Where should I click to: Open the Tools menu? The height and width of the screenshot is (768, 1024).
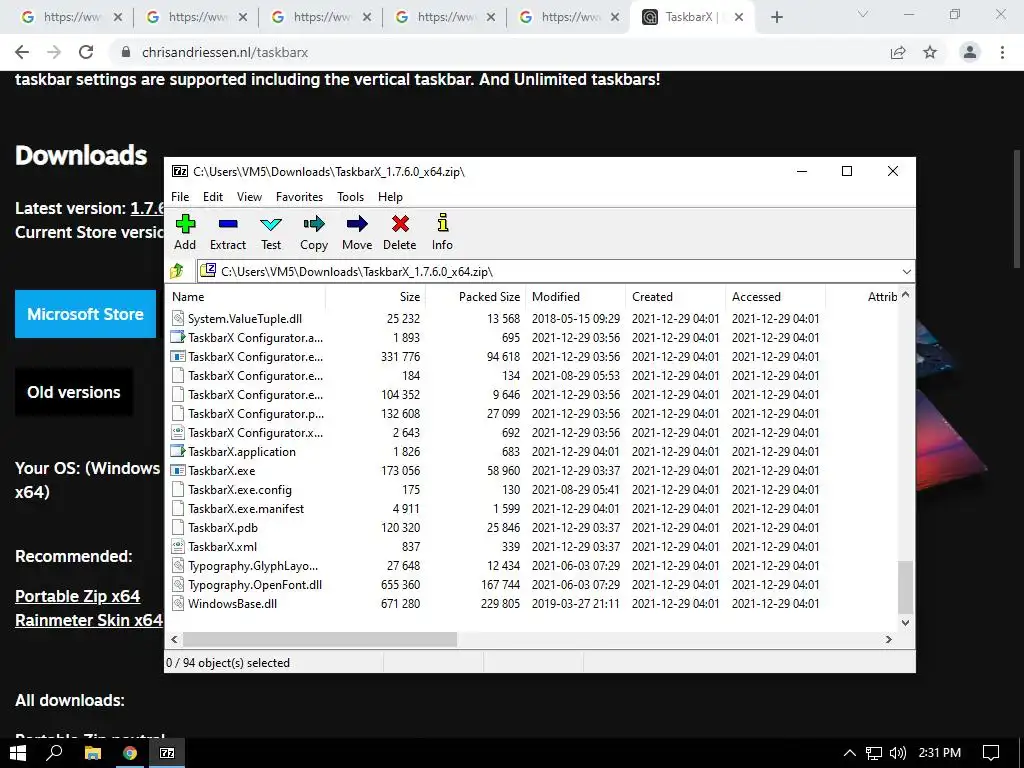[x=351, y=197]
